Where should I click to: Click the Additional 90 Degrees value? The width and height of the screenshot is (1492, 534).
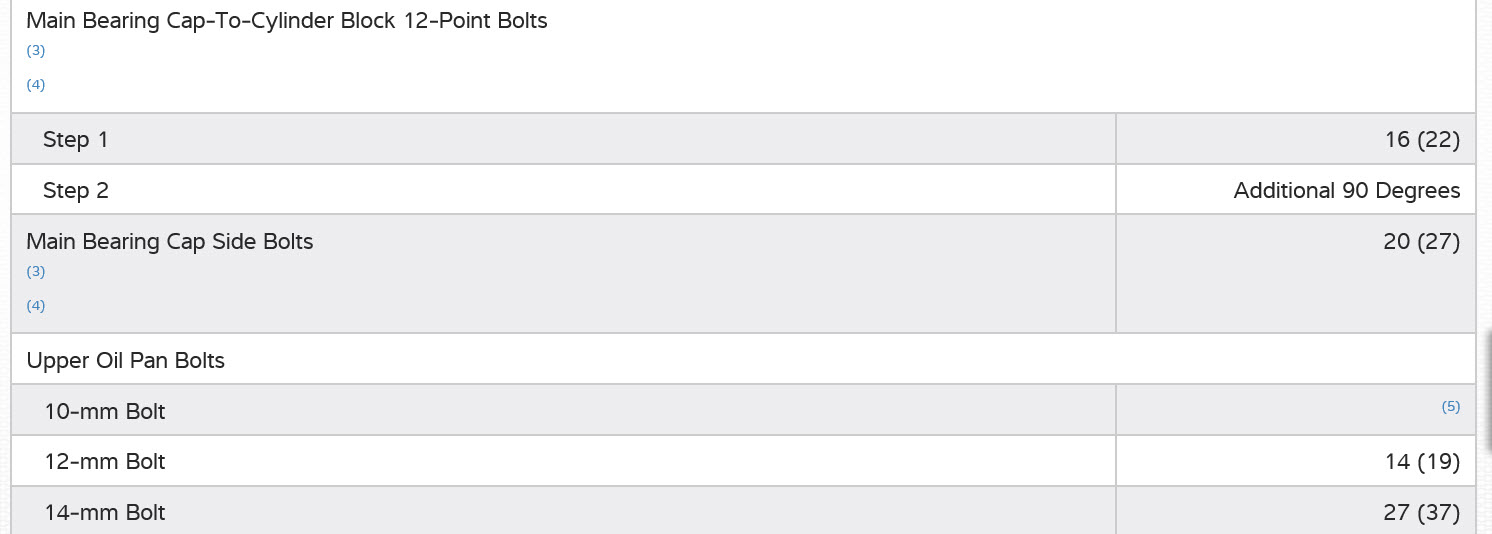click(1346, 191)
